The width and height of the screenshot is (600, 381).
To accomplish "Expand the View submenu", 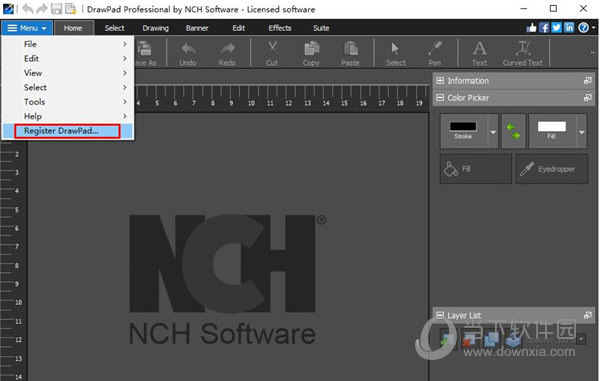I will (68, 73).
